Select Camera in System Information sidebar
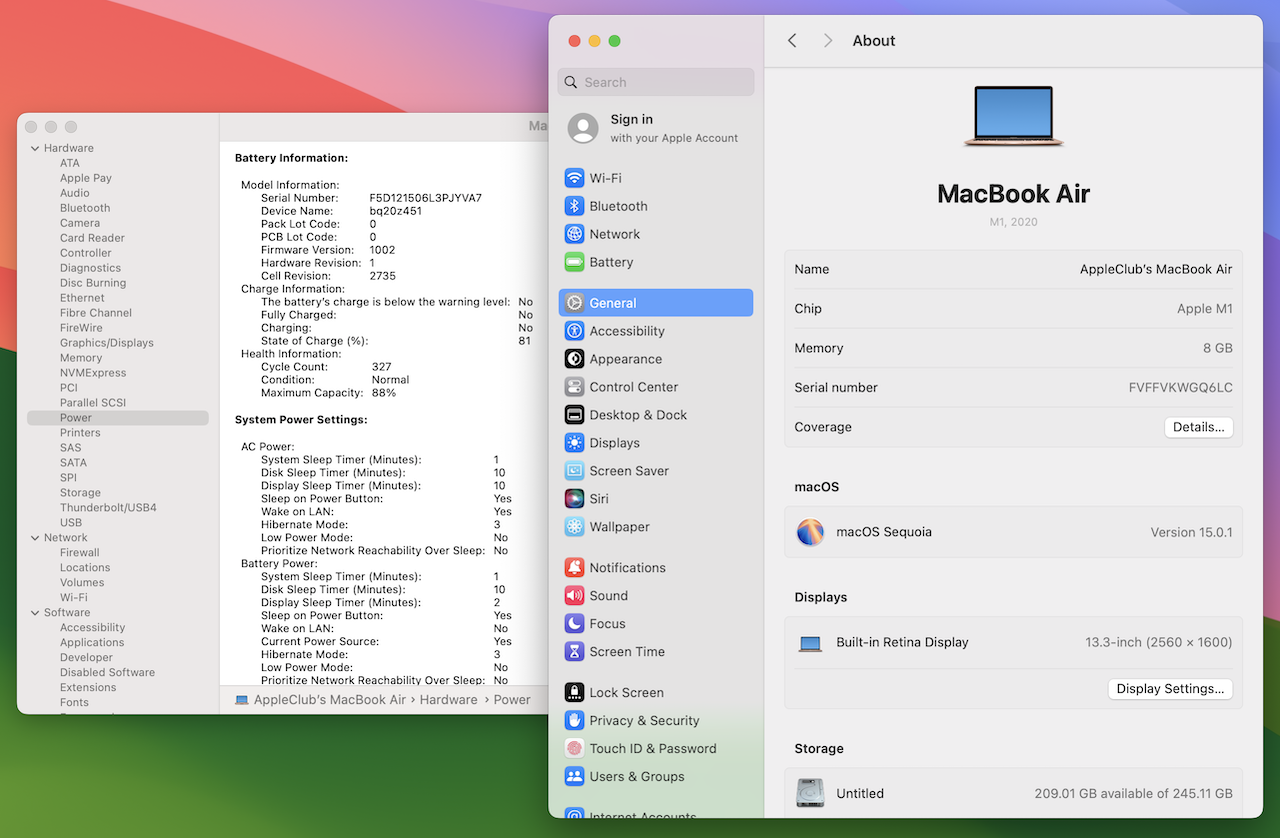This screenshot has width=1280, height=838. [x=80, y=223]
